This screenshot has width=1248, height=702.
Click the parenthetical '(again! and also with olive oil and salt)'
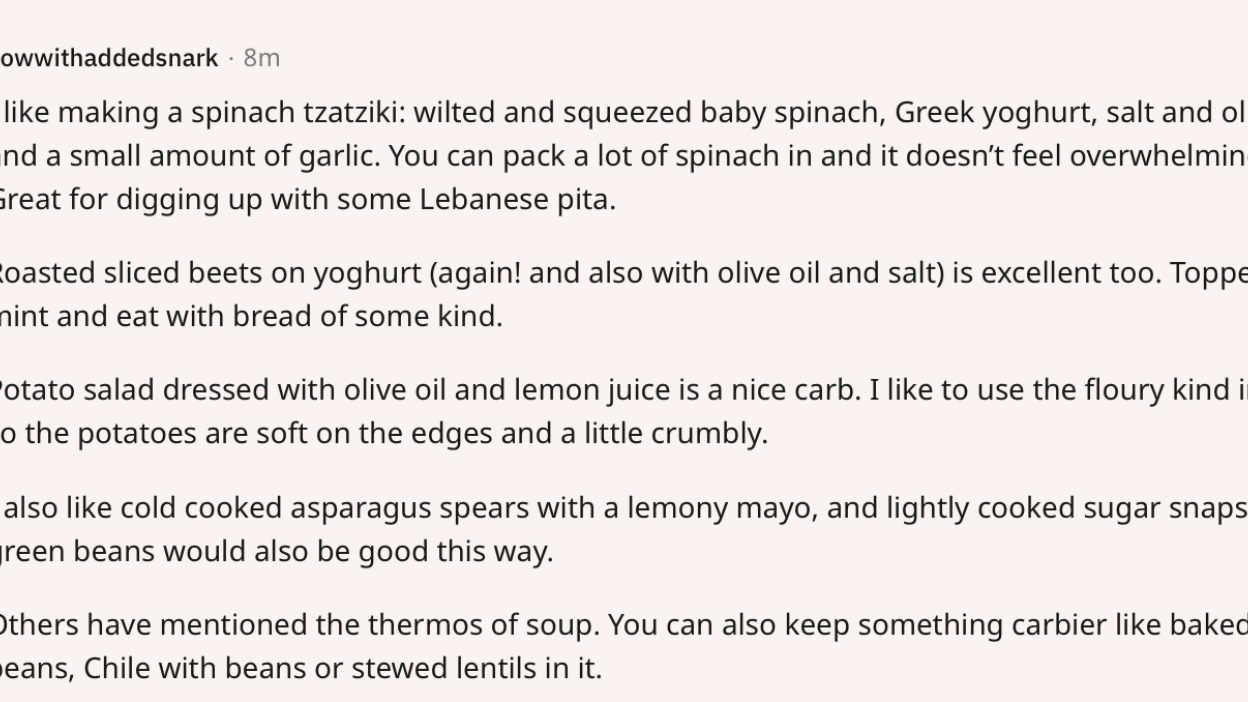[x=685, y=273]
